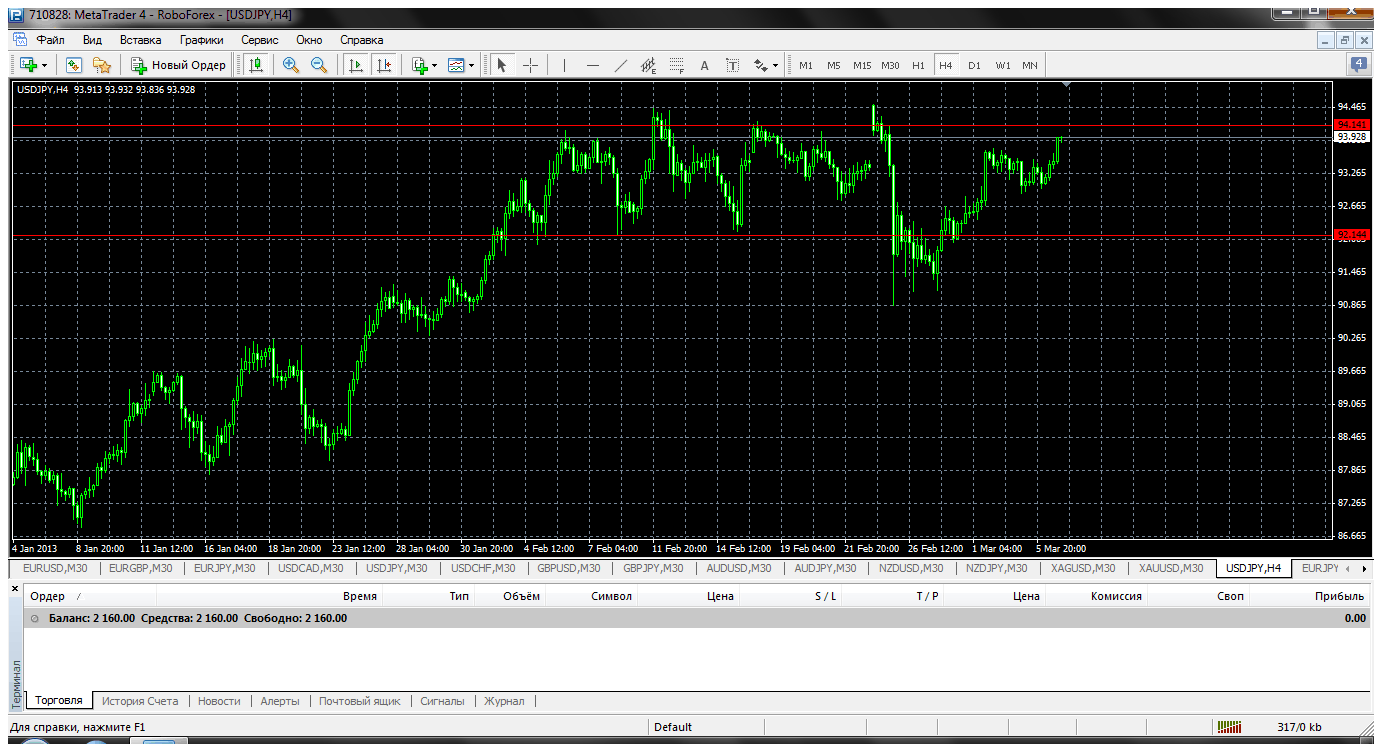The height and width of the screenshot is (744, 1382).
Task: Switch to the EURUSD,M30 chart tab
Action: (x=56, y=568)
